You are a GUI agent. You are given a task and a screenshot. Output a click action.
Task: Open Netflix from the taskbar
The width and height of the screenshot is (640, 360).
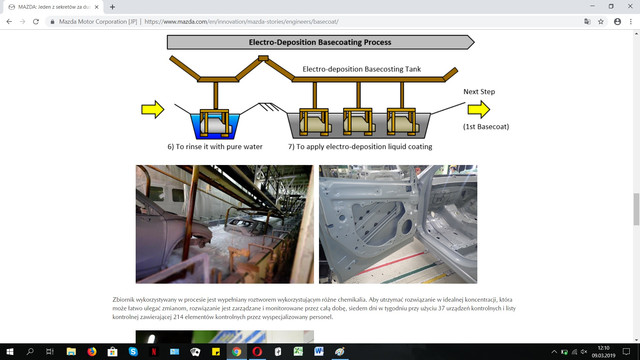154,351
